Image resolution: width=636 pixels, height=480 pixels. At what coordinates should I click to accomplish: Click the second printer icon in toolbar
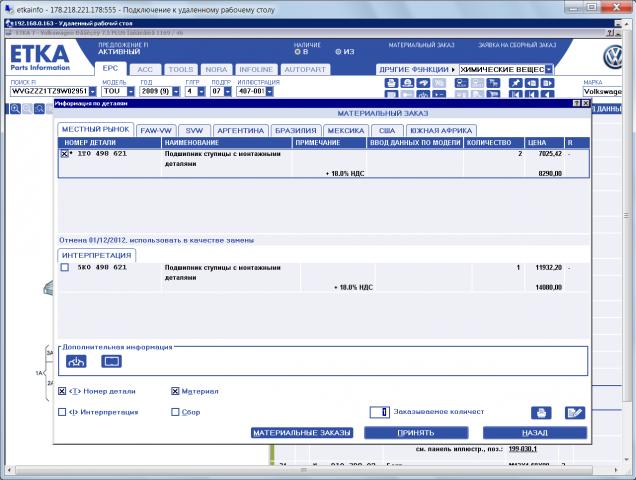point(407,83)
